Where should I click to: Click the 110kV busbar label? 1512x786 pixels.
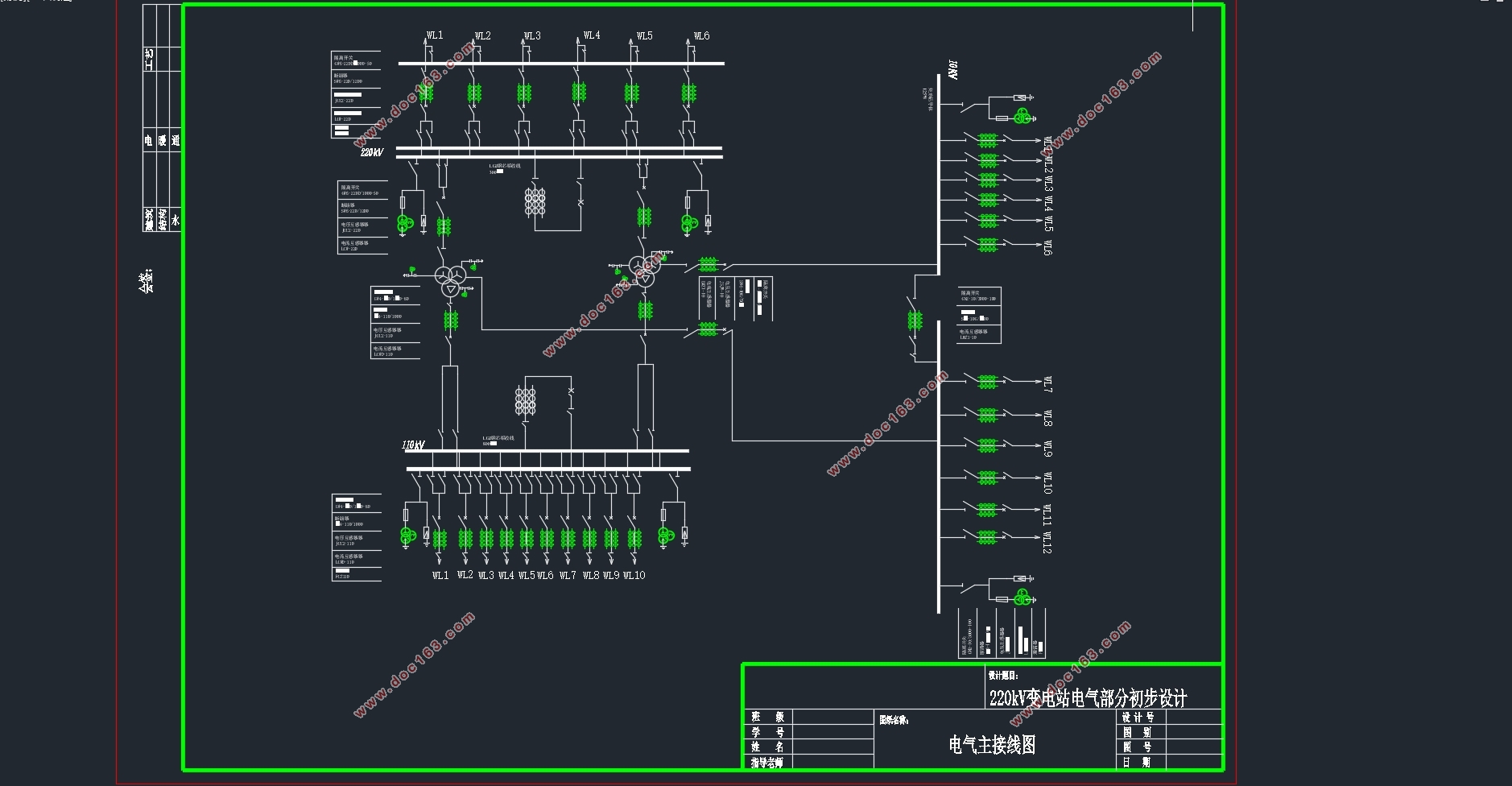[413, 445]
